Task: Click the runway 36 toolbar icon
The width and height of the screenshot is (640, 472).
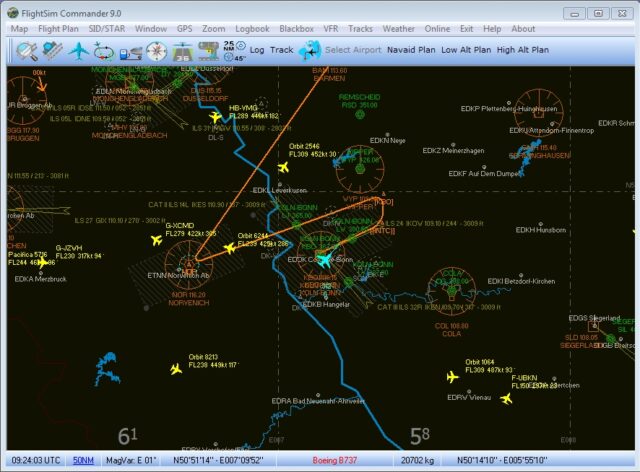Action: point(183,50)
